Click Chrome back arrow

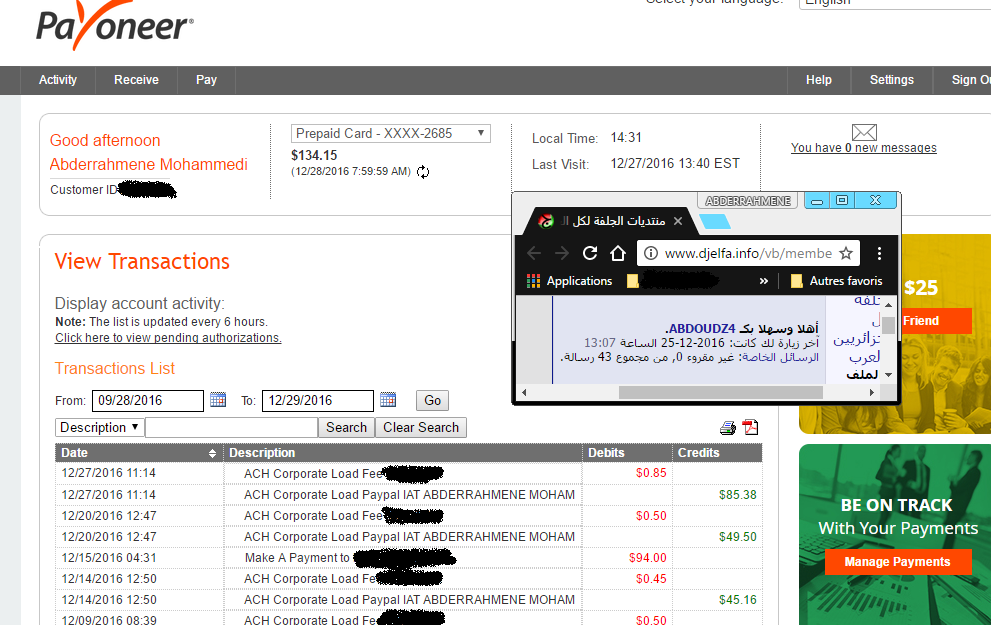click(x=534, y=253)
